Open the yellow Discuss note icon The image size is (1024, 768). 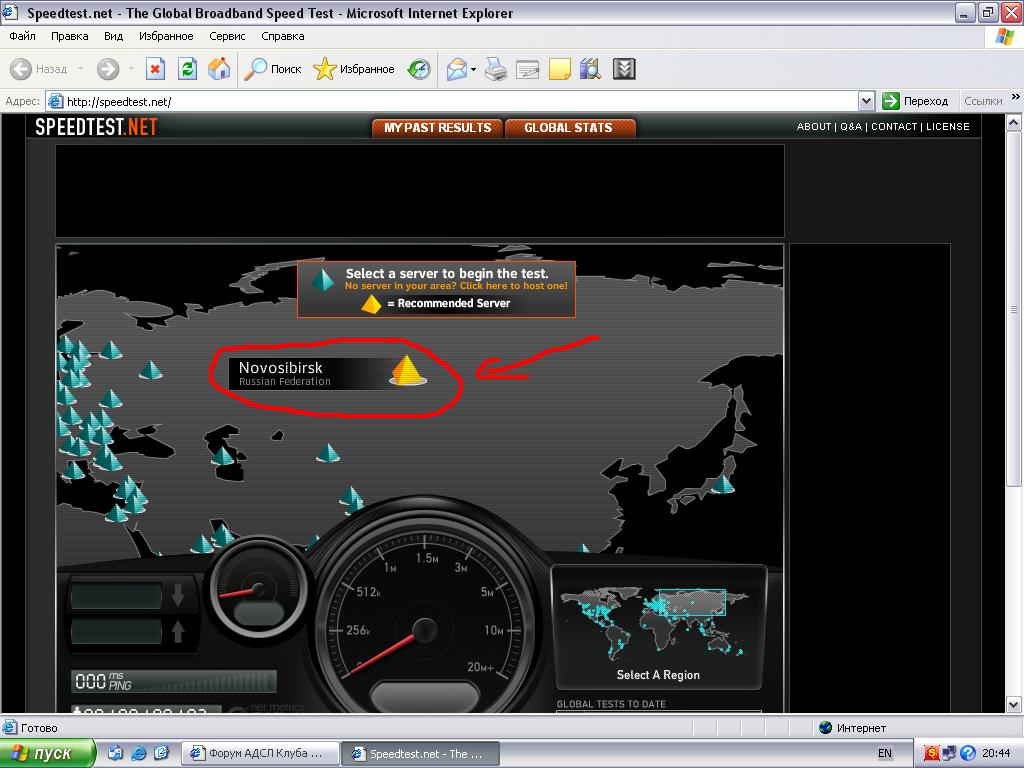[560, 69]
